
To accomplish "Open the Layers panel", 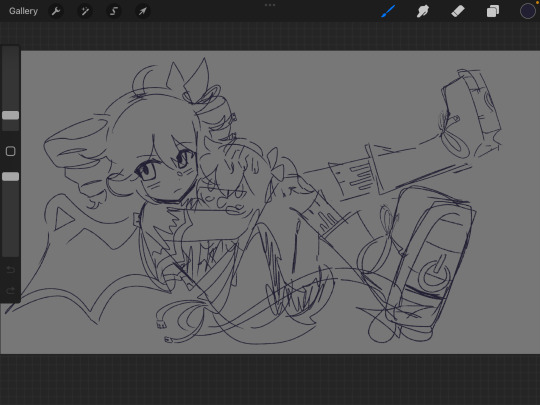I will point(493,11).
